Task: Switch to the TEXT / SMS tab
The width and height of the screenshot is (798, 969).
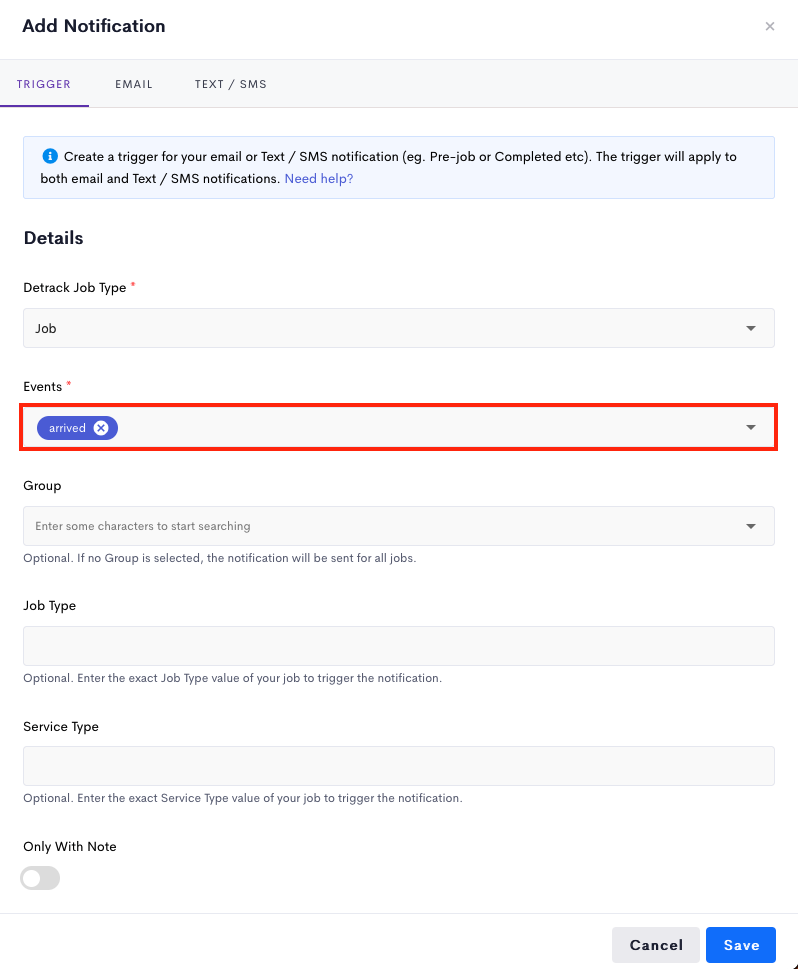Action: click(231, 84)
